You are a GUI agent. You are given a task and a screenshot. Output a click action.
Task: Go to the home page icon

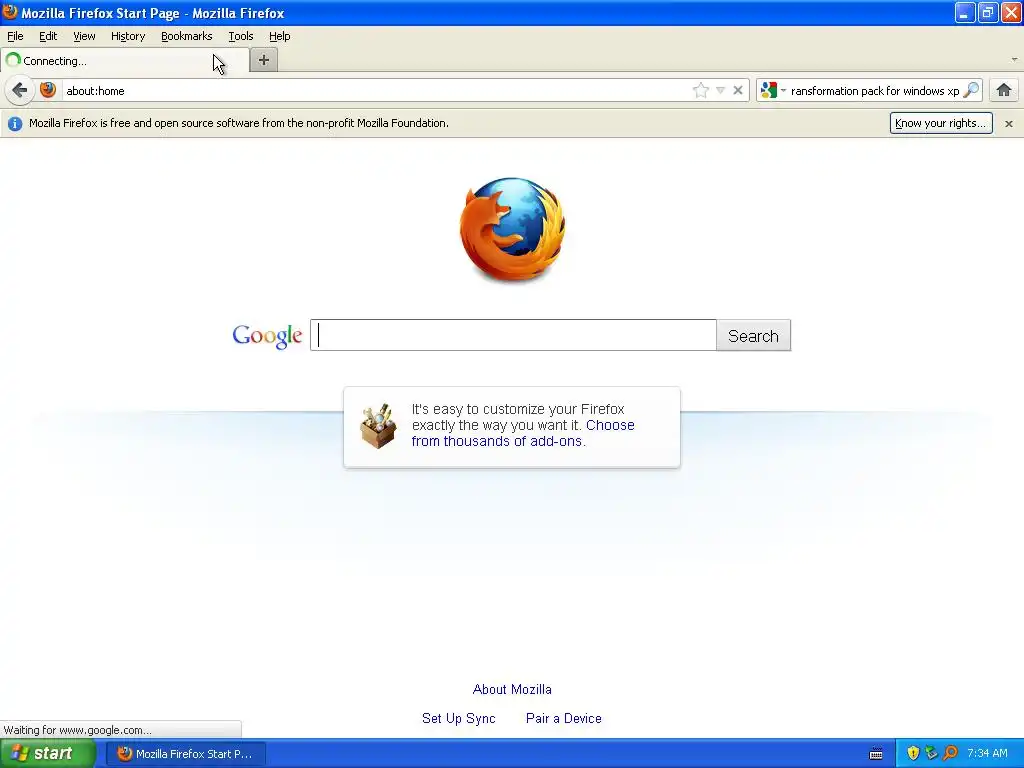click(1004, 90)
